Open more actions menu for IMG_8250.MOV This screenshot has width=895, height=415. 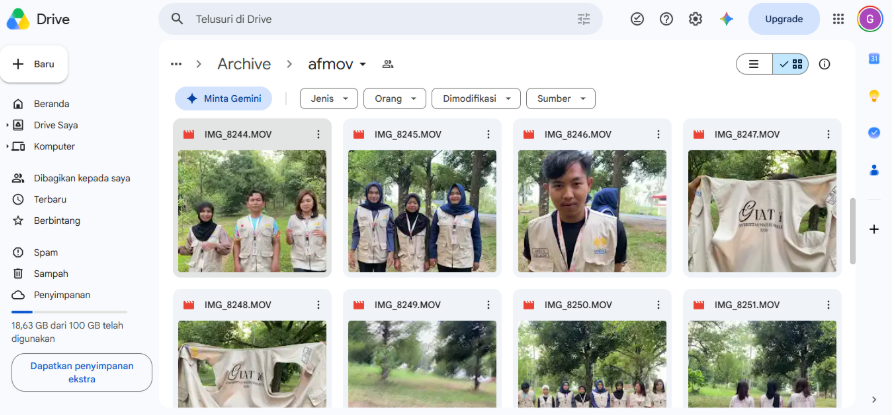(x=659, y=305)
